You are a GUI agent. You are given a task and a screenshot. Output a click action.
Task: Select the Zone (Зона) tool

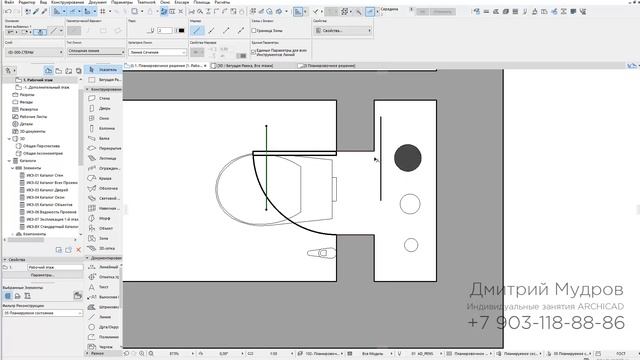pos(104,238)
